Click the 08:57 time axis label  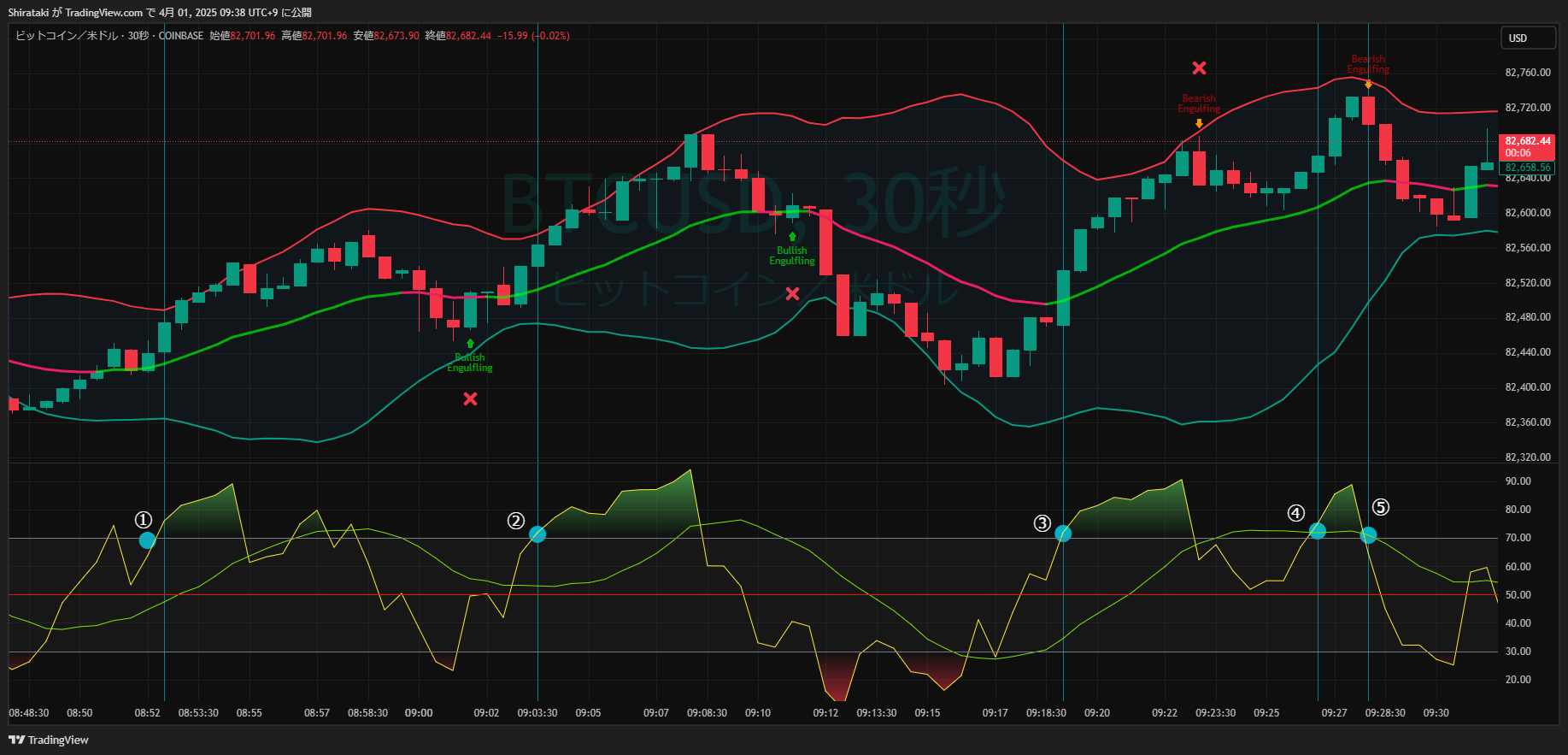tap(317, 713)
